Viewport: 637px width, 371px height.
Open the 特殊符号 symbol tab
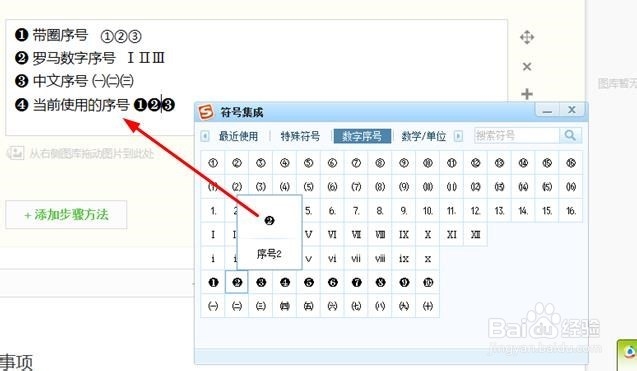300,136
